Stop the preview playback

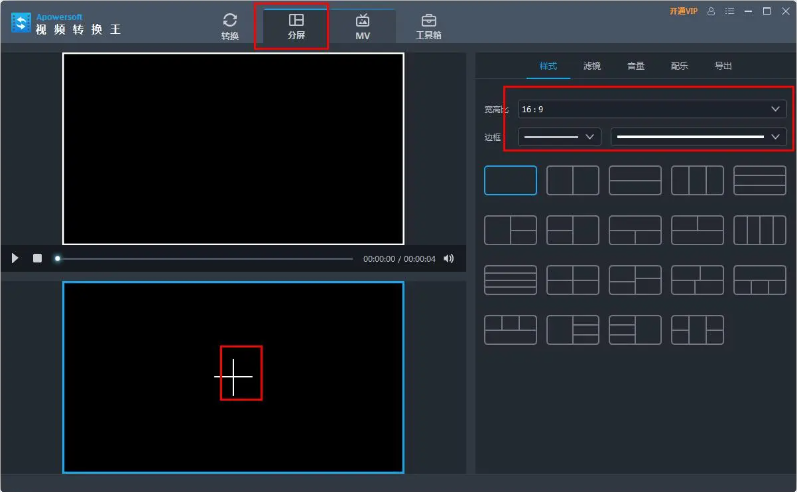(x=37, y=258)
